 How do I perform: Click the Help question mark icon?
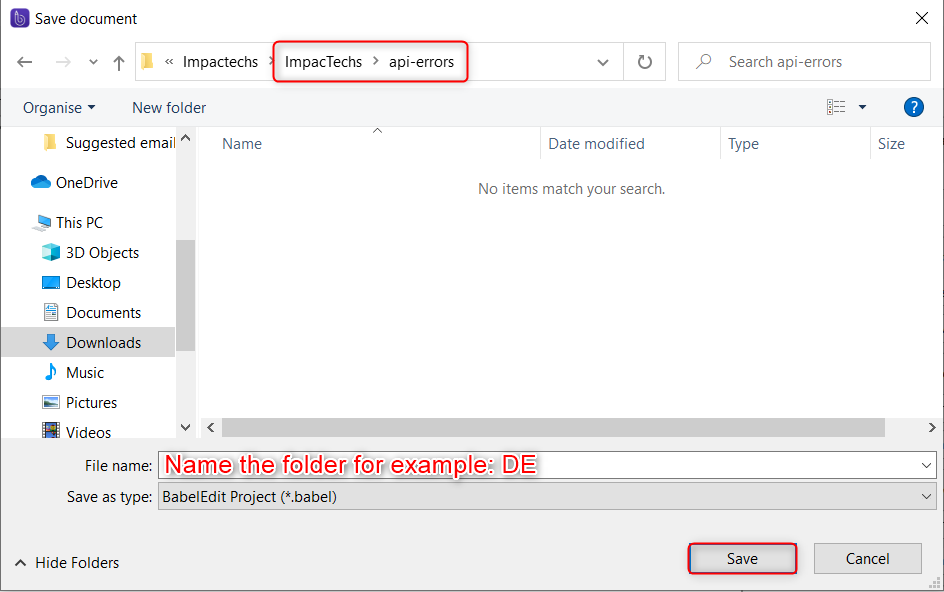(913, 107)
